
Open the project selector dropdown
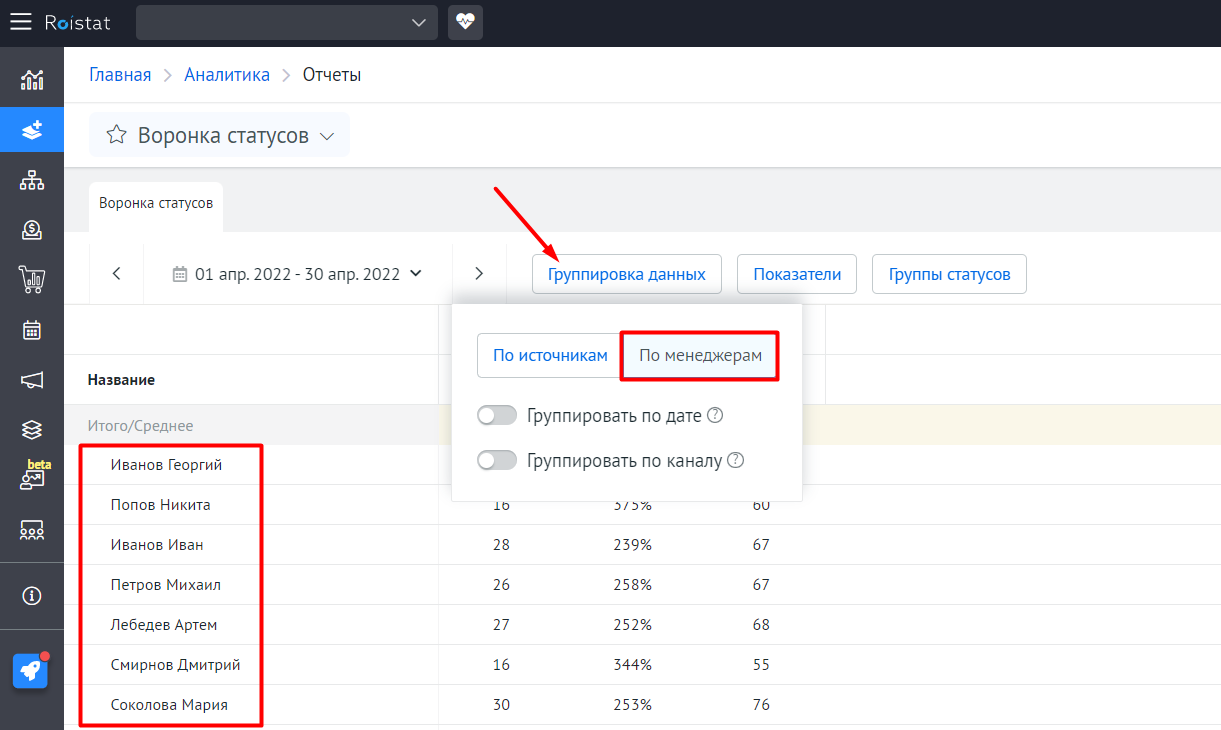pyautogui.click(x=286, y=22)
